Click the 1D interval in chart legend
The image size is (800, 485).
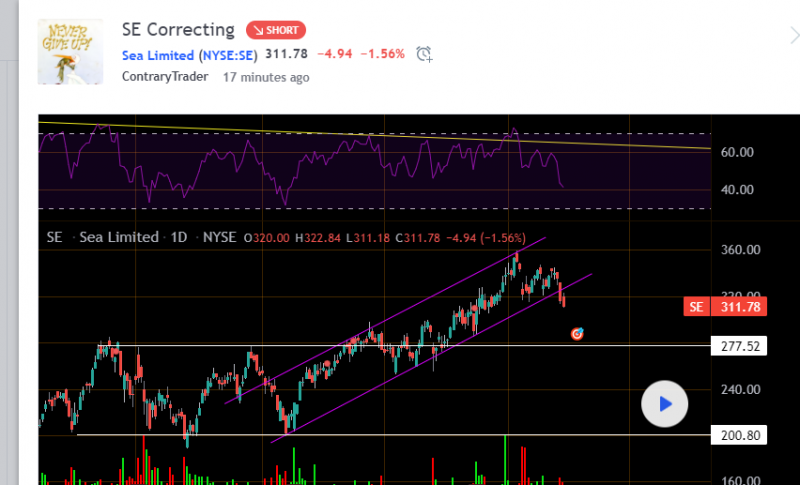180,237
